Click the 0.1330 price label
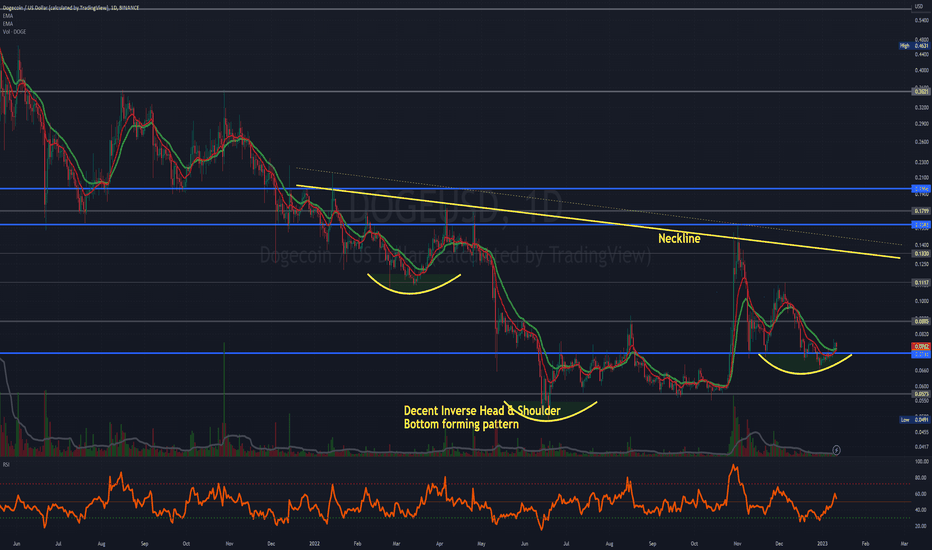932x550 pixels. pos(921,253)
